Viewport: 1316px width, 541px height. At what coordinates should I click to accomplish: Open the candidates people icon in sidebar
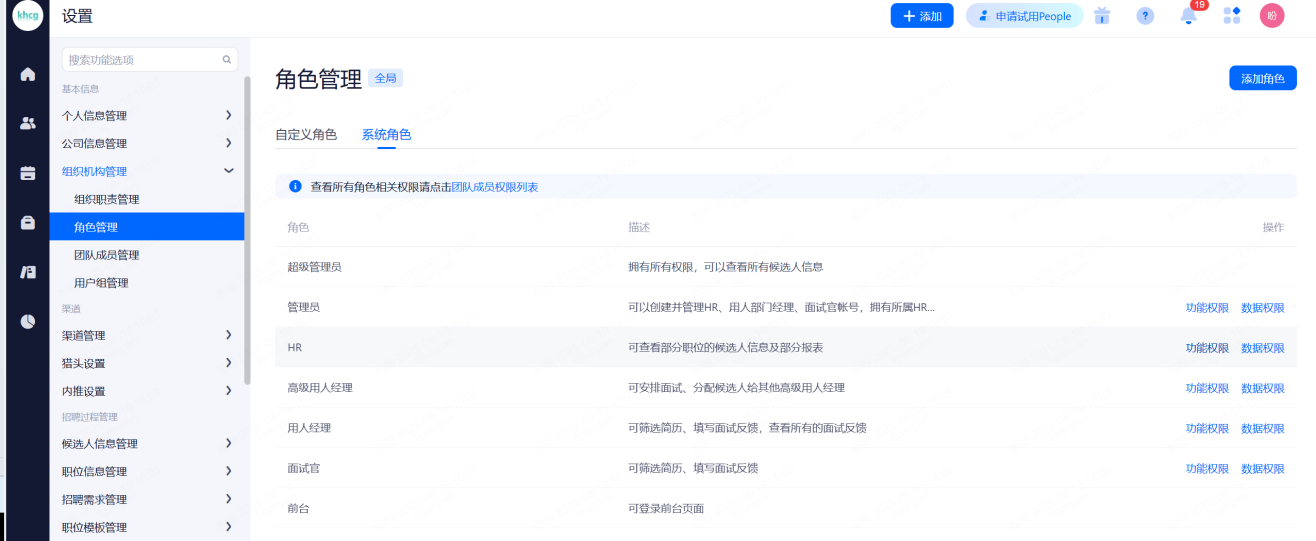point(28,123)
